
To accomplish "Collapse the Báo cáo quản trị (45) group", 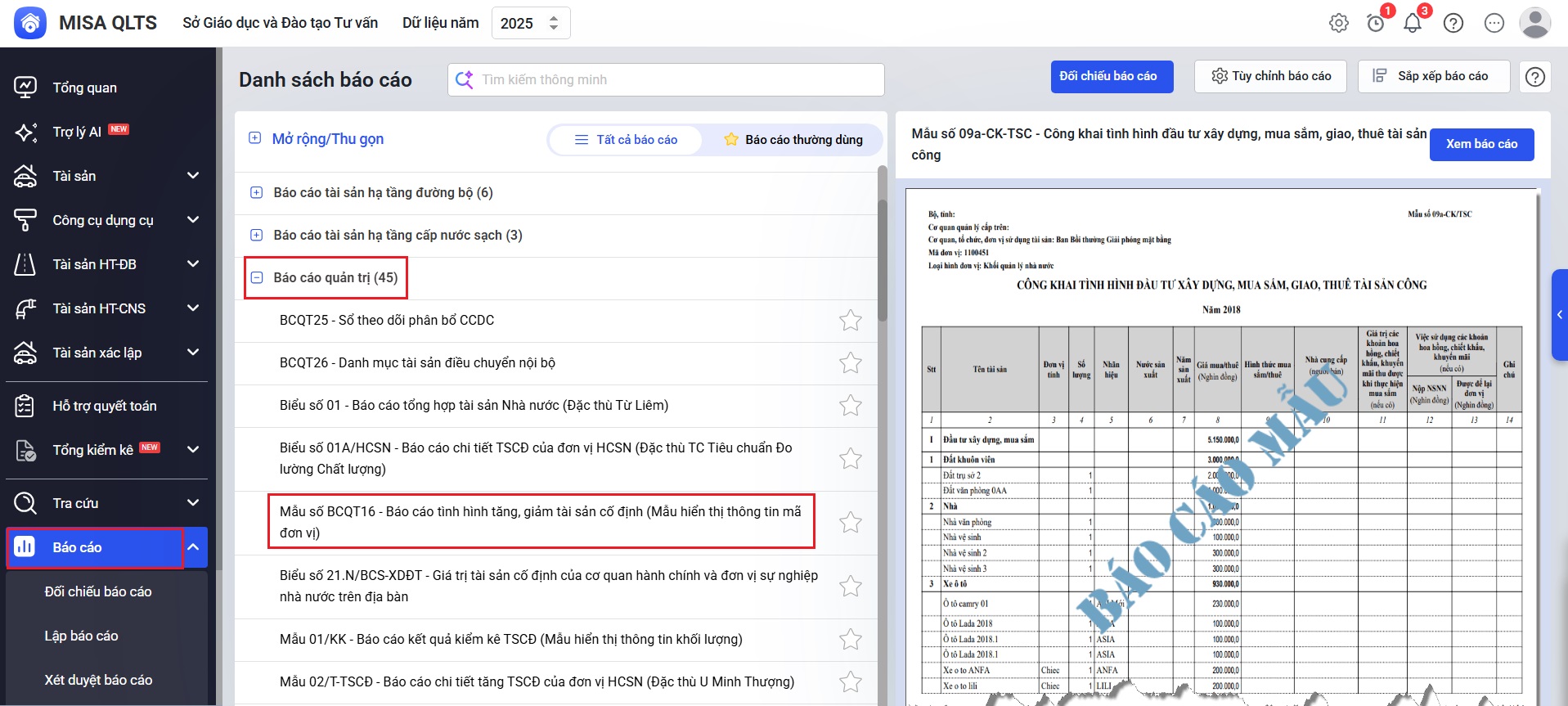I will pyautogui.click(x=257, y=278).
